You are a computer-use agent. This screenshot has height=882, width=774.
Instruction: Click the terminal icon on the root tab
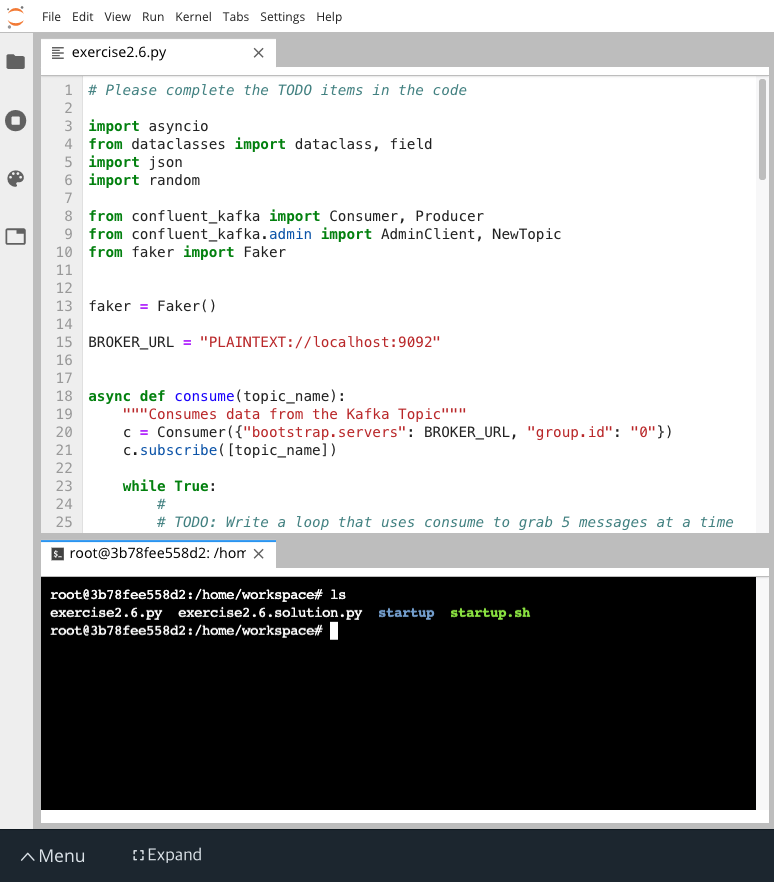[x=57, y=554]
